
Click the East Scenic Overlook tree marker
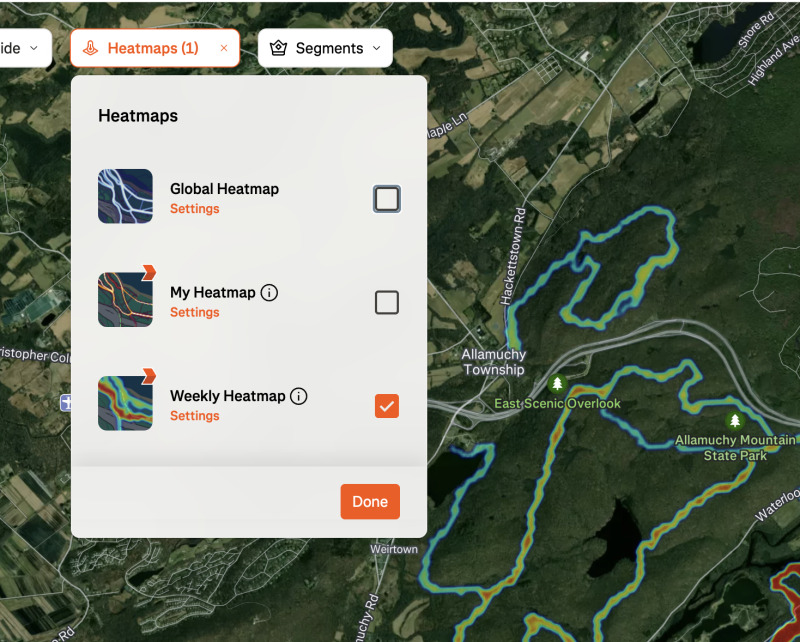(x=558, y=384)
